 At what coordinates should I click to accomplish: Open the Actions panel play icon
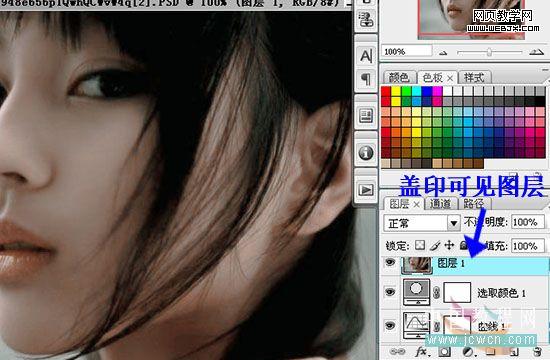(366, 190)
